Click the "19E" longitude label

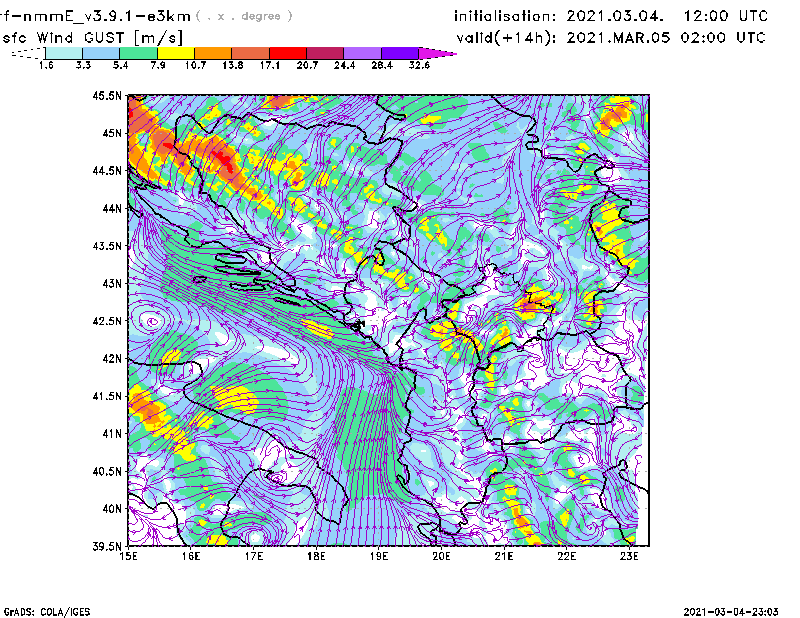379,556
